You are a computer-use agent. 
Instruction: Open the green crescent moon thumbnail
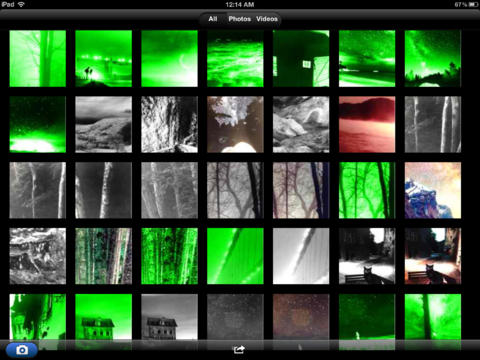click(x=169, y=59)
